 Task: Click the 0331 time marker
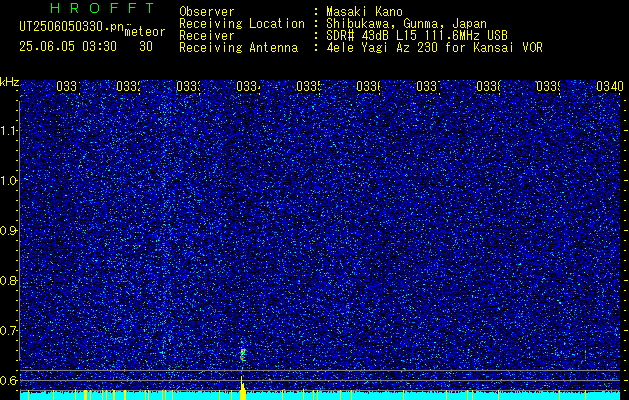pyautogui.click(x=68, y=86)
